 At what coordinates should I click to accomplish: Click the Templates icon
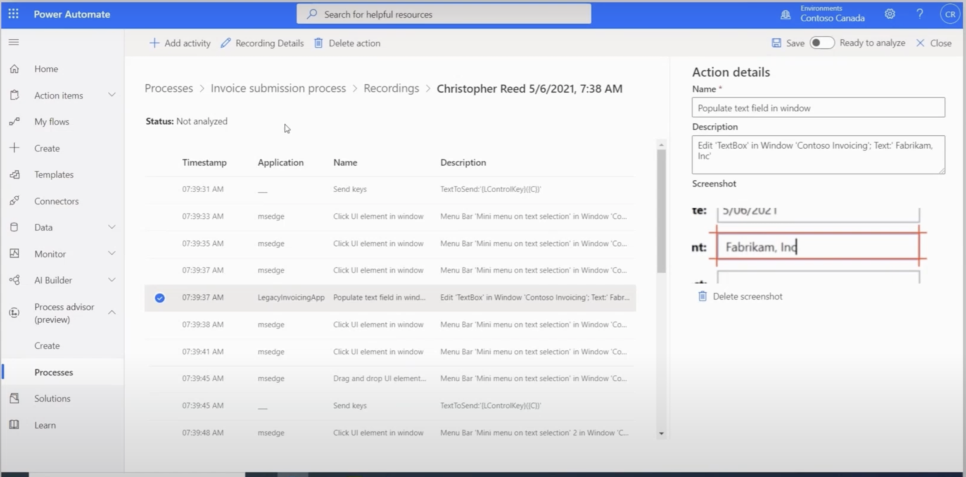(14, 174)
